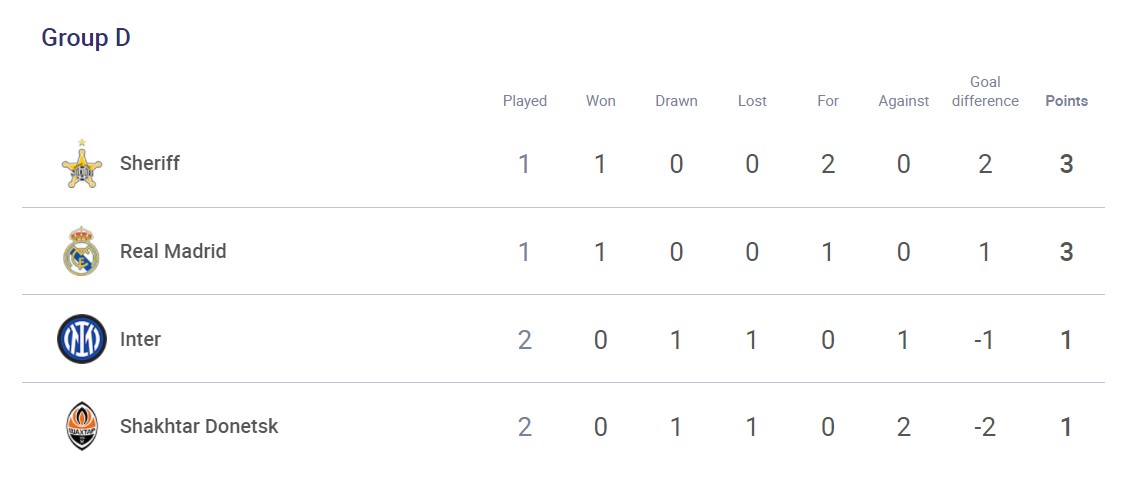The width and height of the screenshot is (1128, 492).
Task: Click the Won column header
Action: (x=601, y=101)
